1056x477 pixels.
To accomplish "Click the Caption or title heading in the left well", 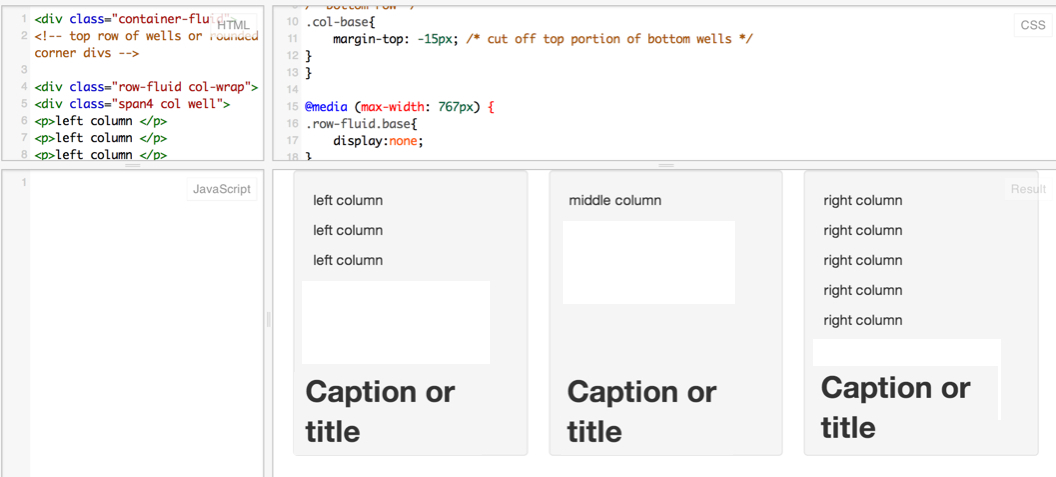I will [381, 412].
